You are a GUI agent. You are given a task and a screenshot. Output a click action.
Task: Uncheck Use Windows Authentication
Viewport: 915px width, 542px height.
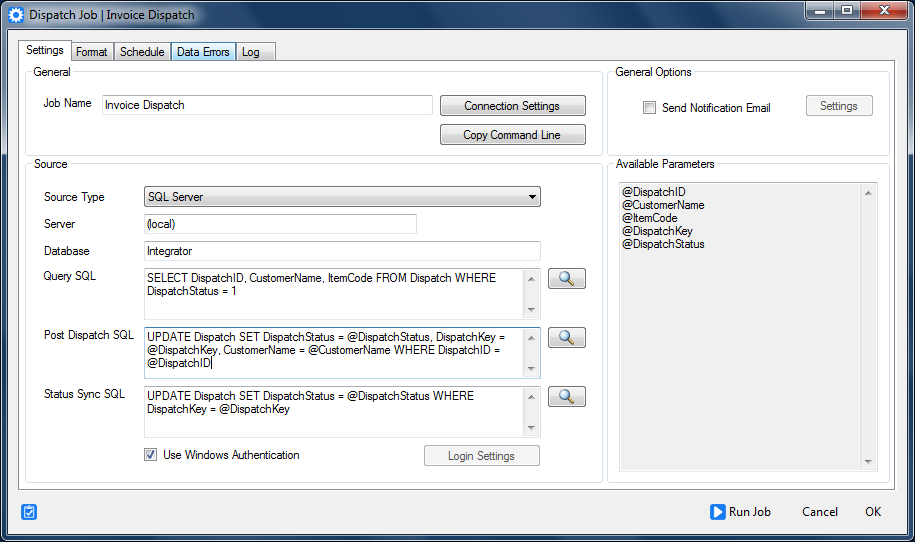pyautogui.click(x=151, y=455)
